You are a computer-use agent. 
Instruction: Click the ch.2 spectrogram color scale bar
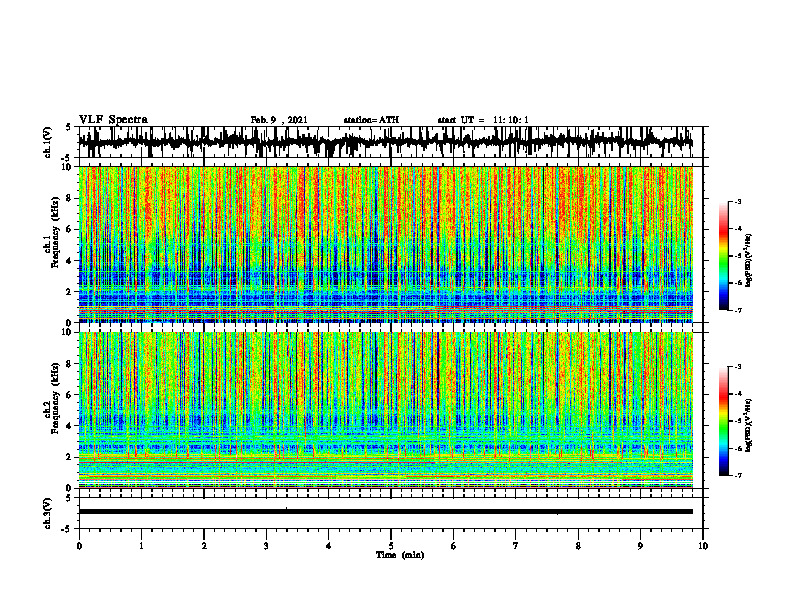(x=723, y=421)
